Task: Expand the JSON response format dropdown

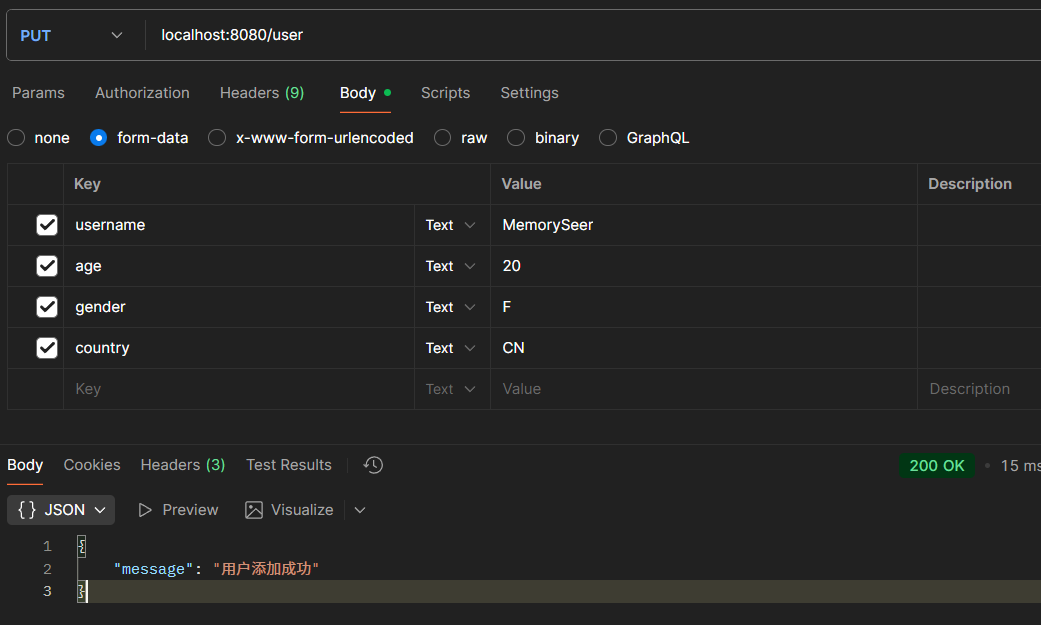Action: click(61, 510)
